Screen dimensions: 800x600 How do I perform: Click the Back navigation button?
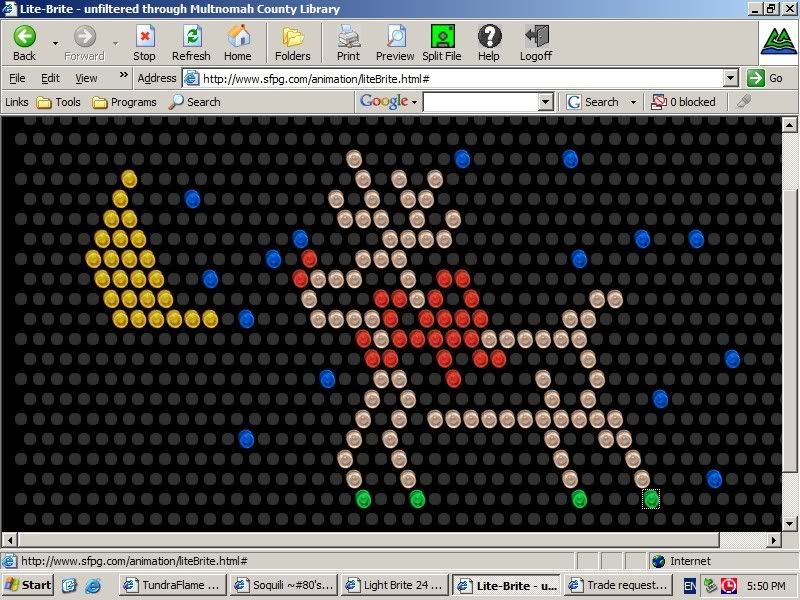tap(24, 43)
